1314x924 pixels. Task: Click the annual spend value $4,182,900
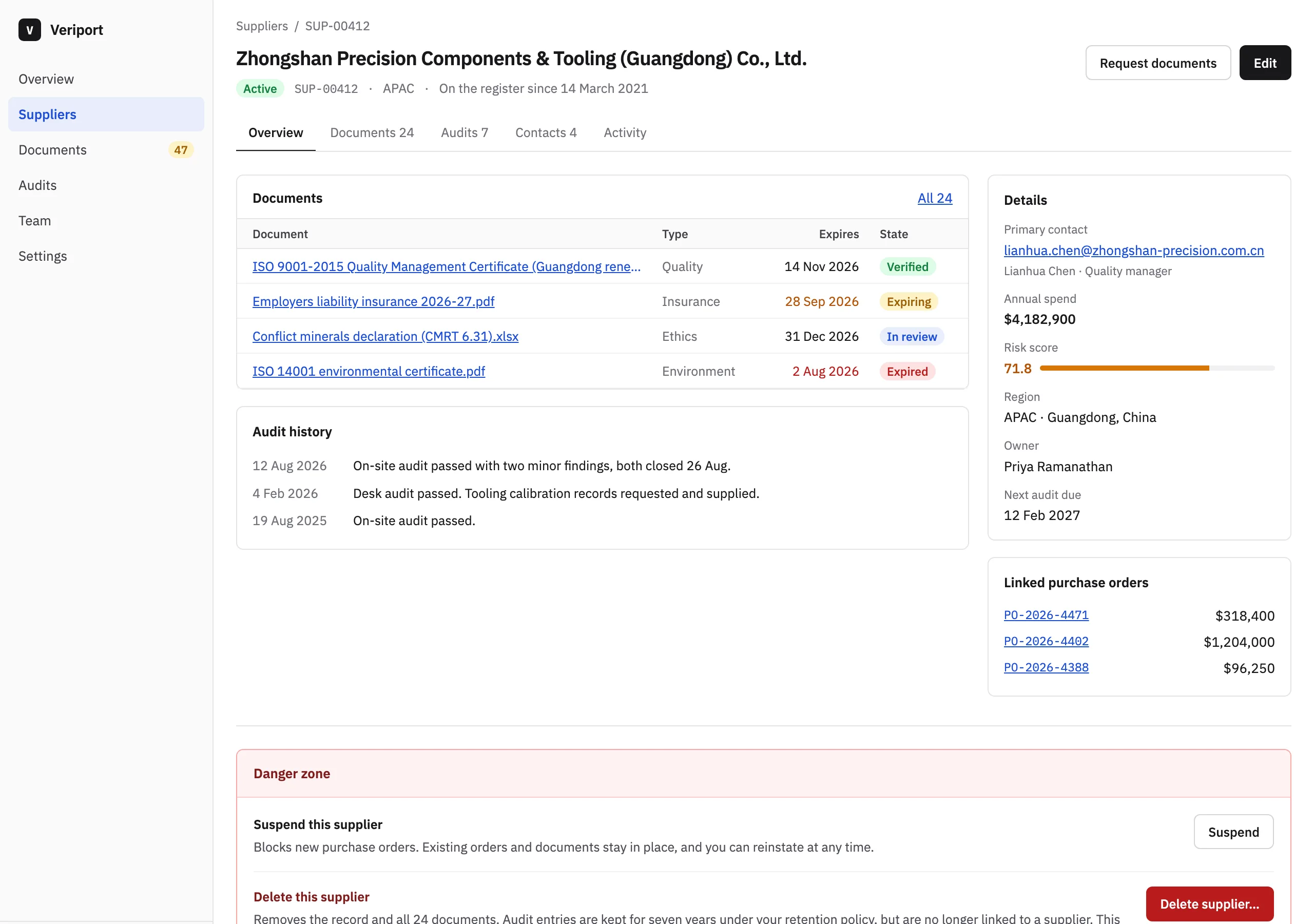click(x=1039, y=319)
